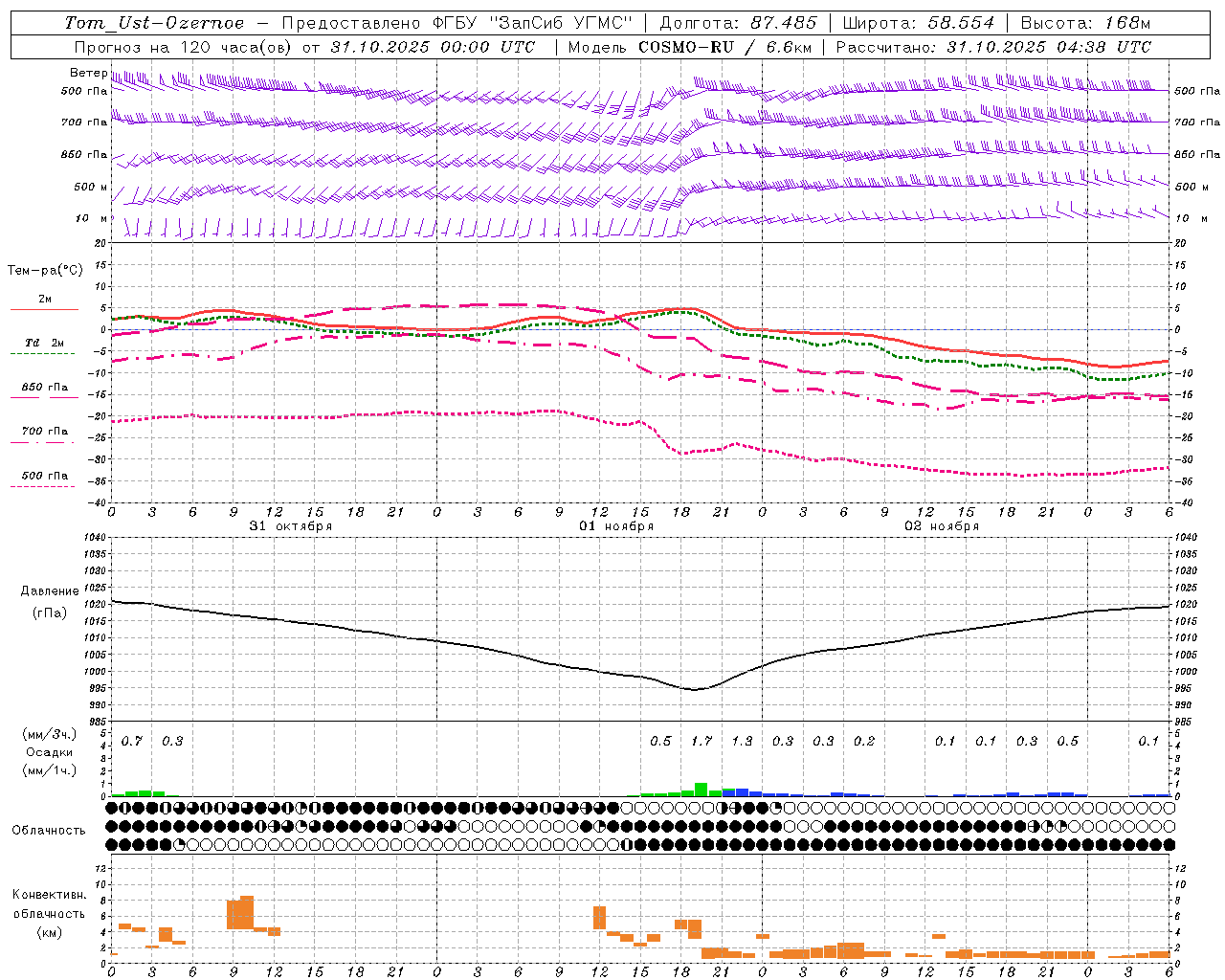The width and height of the screenshot is (1225, 980).
Task: Click the start time 31.10.2025 00:00 UTC
Action: coord(433,47)
